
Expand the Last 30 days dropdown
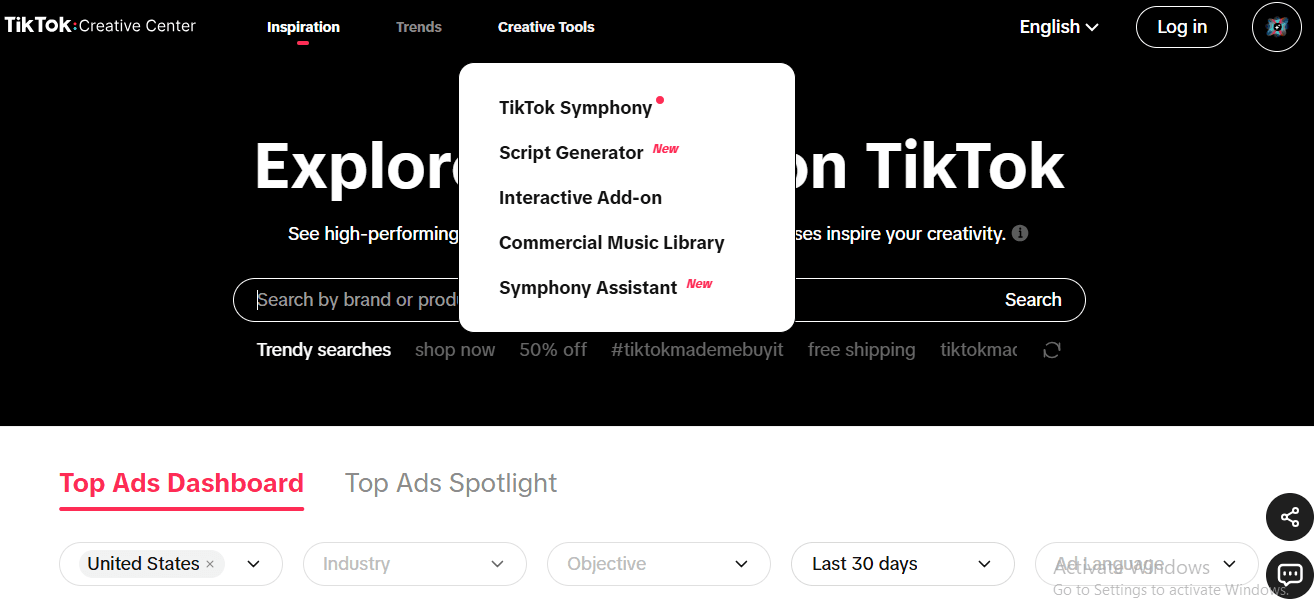902,564
